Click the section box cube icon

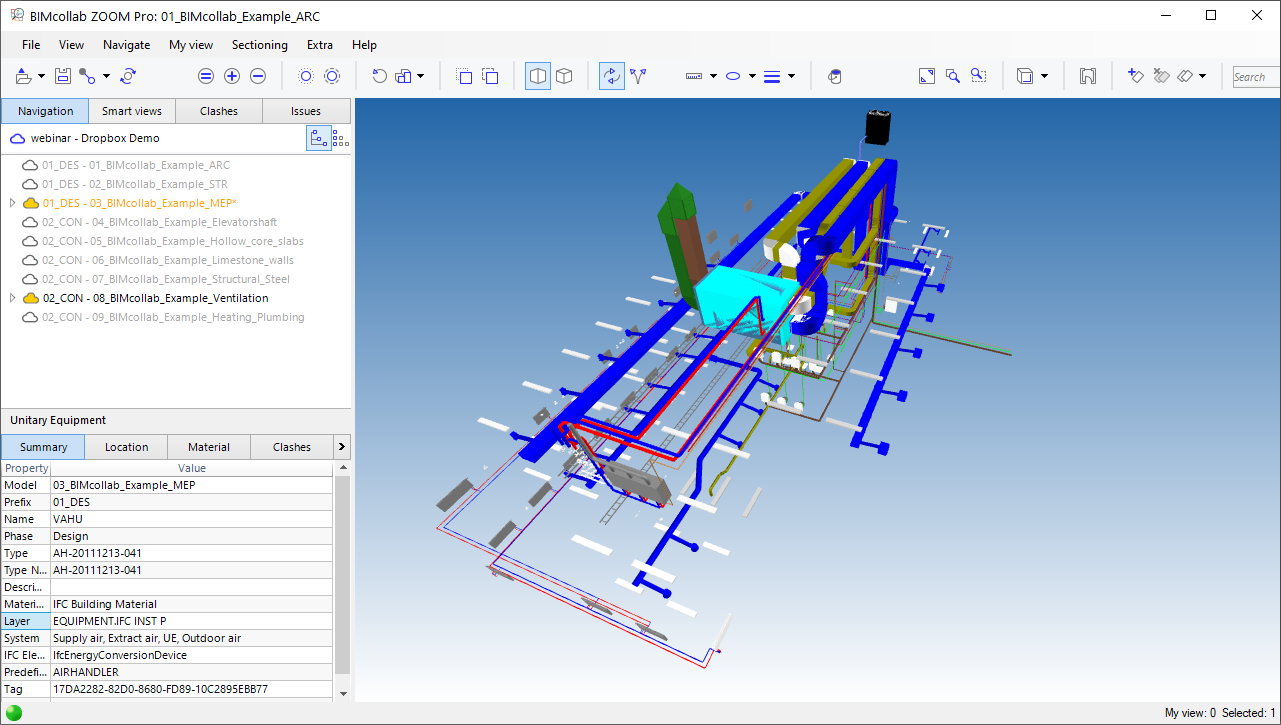click(1025, 76)
